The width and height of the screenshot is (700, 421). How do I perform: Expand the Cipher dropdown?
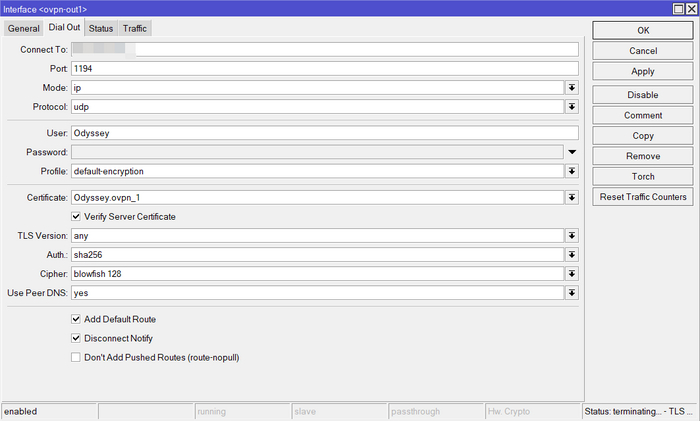[572, 274]
